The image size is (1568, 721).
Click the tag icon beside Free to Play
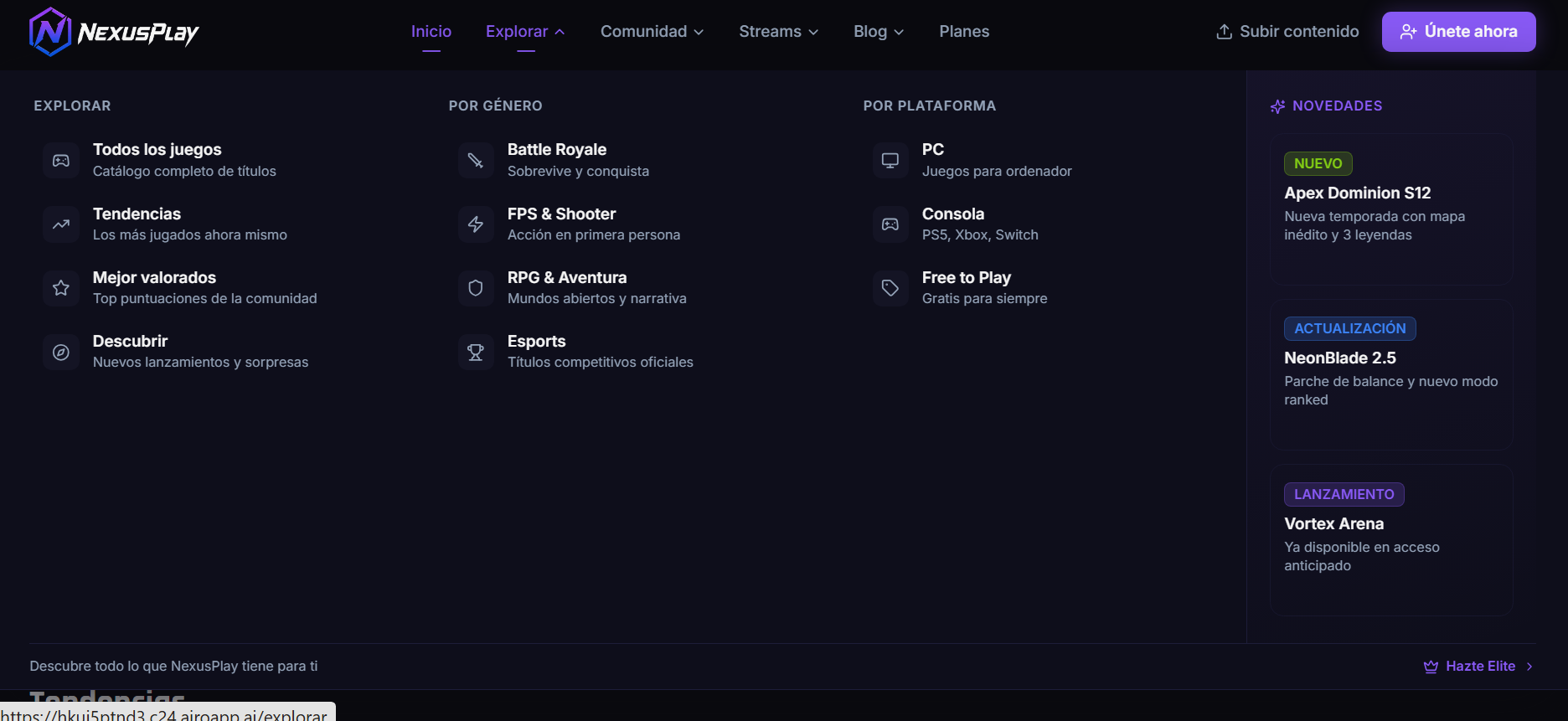[890, 288]
